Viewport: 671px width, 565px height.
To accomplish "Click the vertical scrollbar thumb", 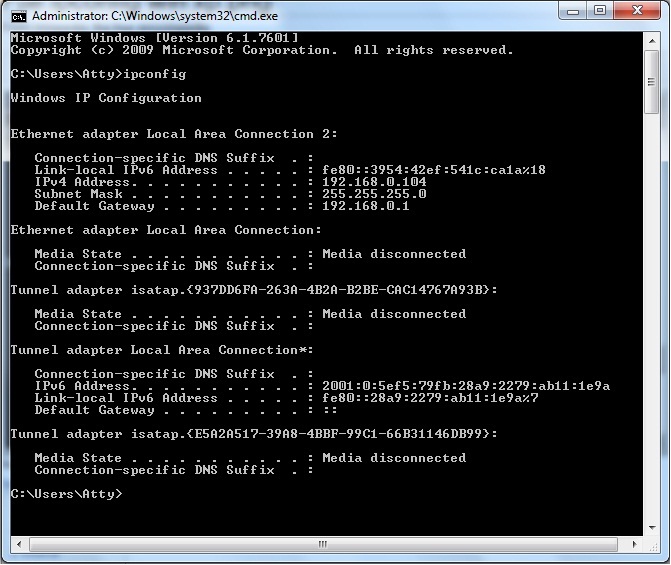I will (x=652, y=82).
